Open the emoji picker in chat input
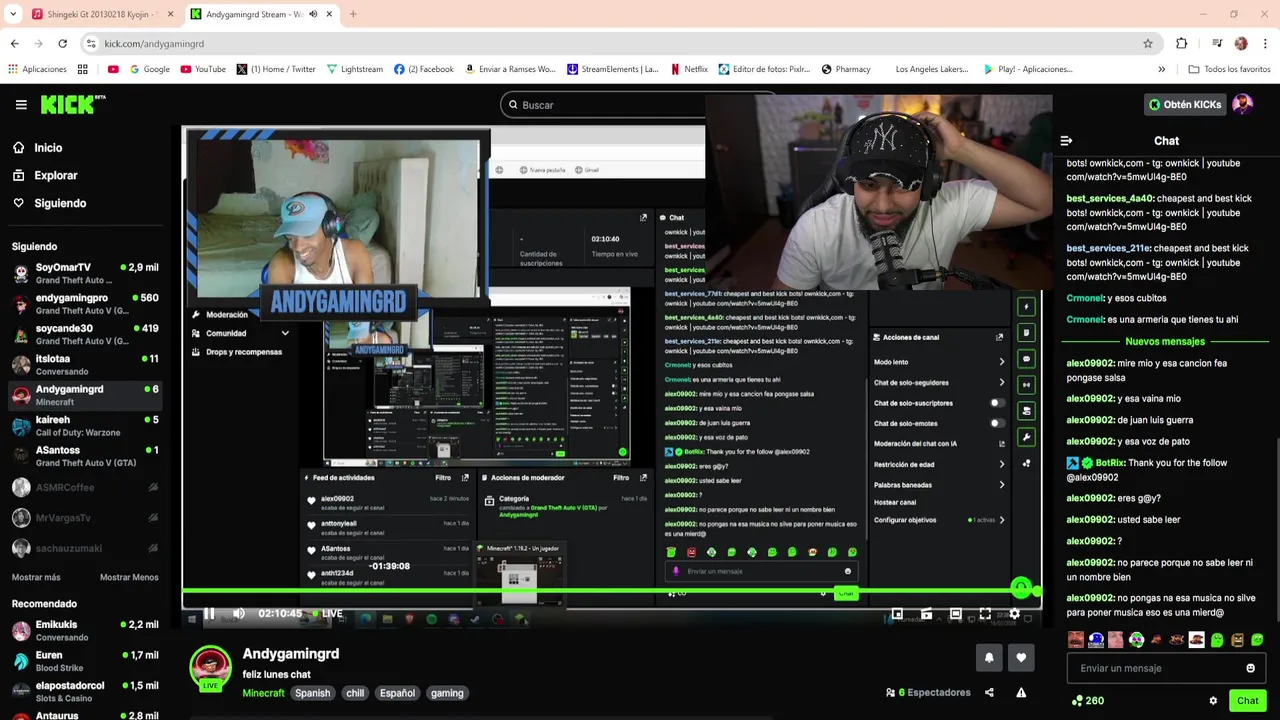The width and height of the screenshot is (1280, 720). click(1250, 668)
